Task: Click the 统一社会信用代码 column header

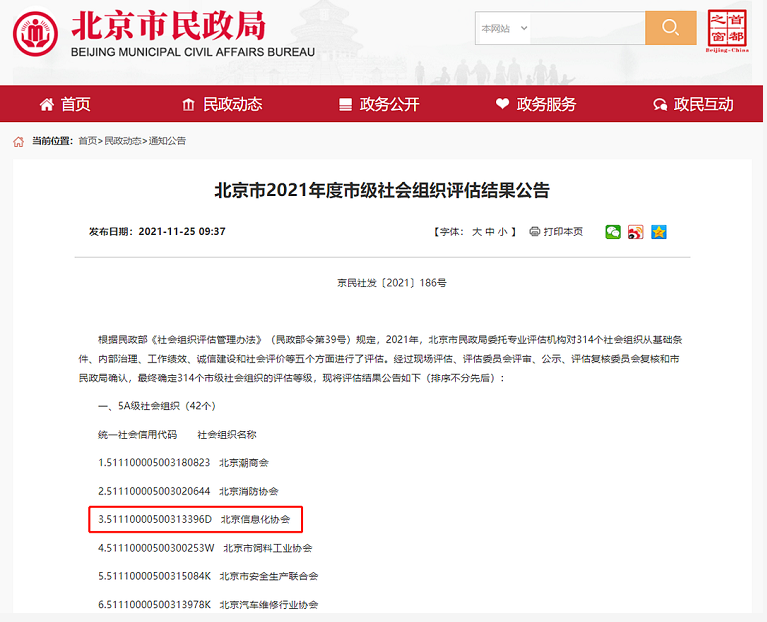Action: click(137, 434)
